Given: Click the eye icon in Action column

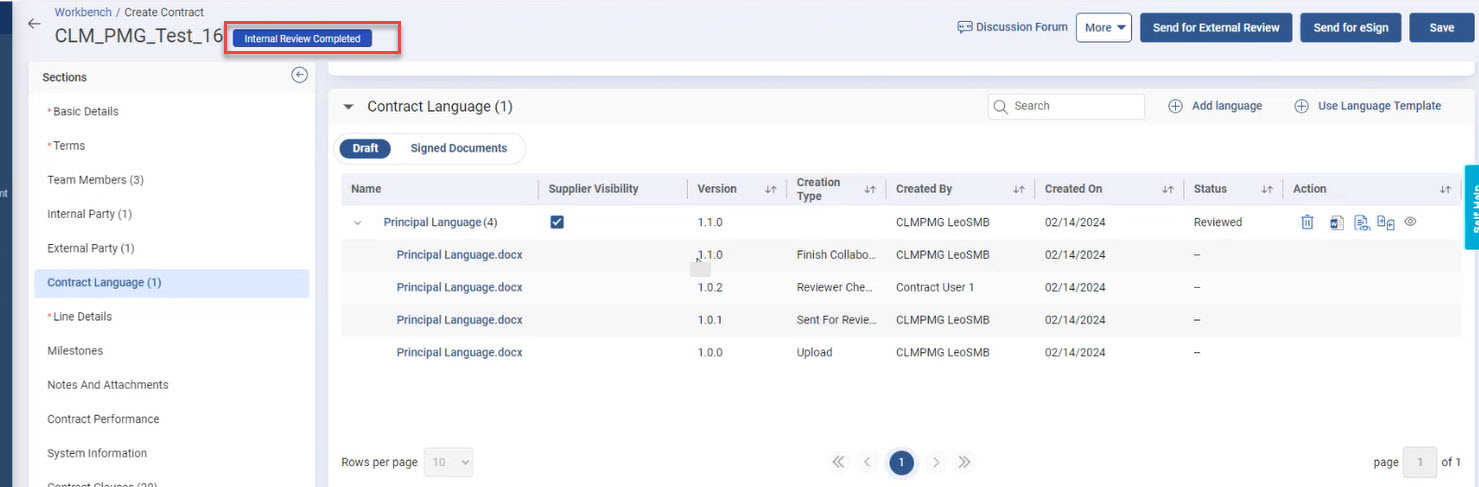Looking at the screenshot, I should (1411, 222).
